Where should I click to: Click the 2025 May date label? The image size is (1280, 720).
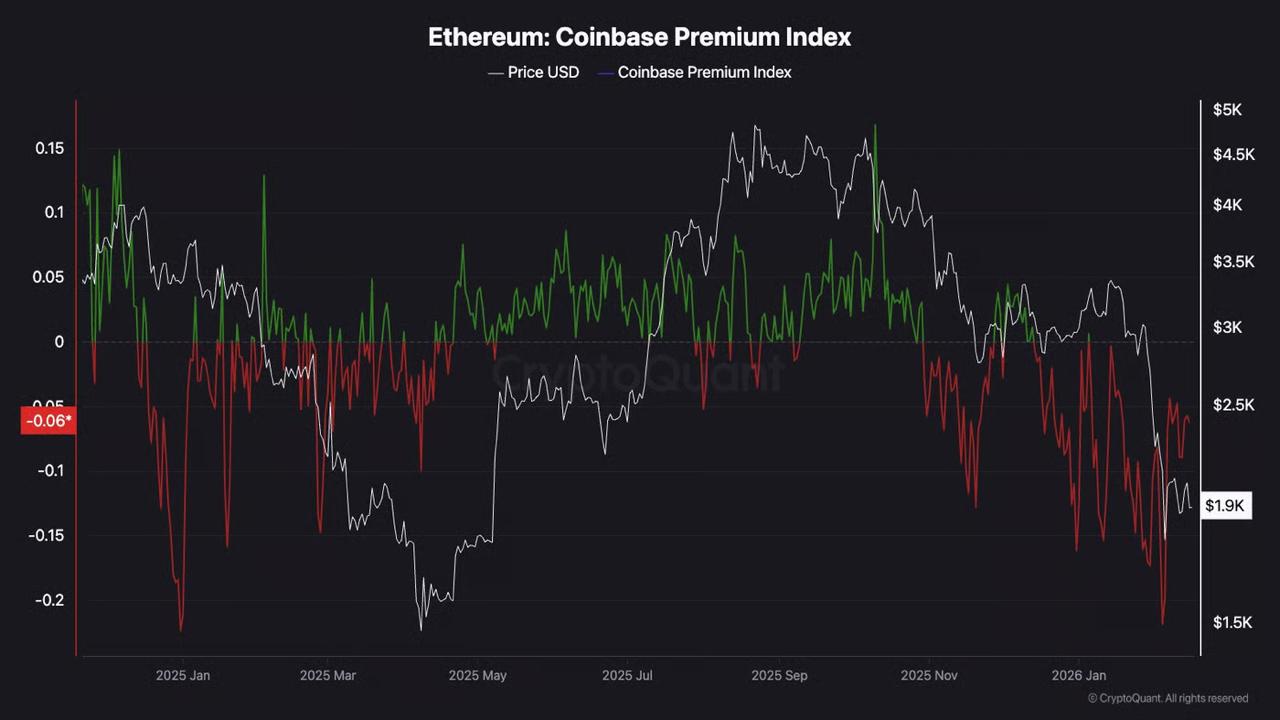(x=477, y=676)
